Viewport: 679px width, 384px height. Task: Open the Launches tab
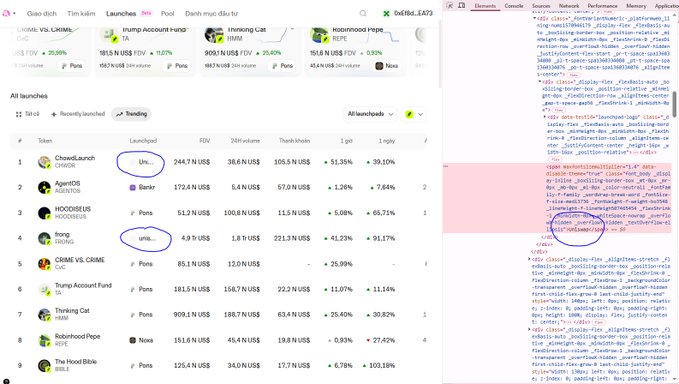click(x=121, y=13)
